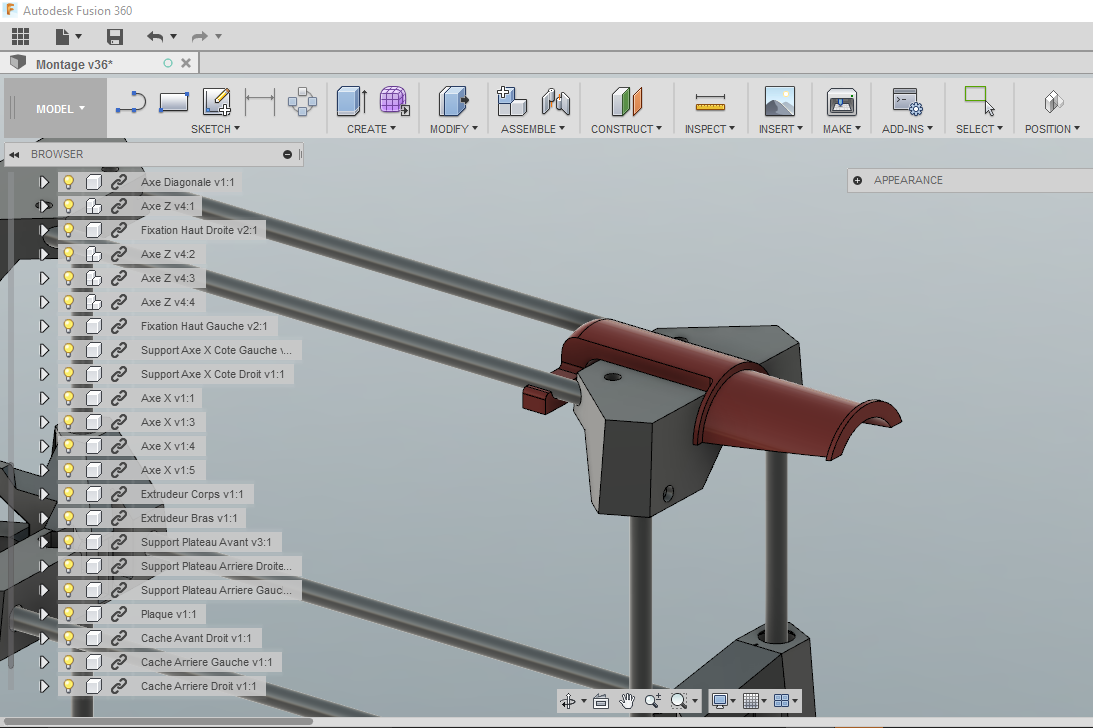Select Support Plateau Avant v3:1 in browser

tap(206, 543)
